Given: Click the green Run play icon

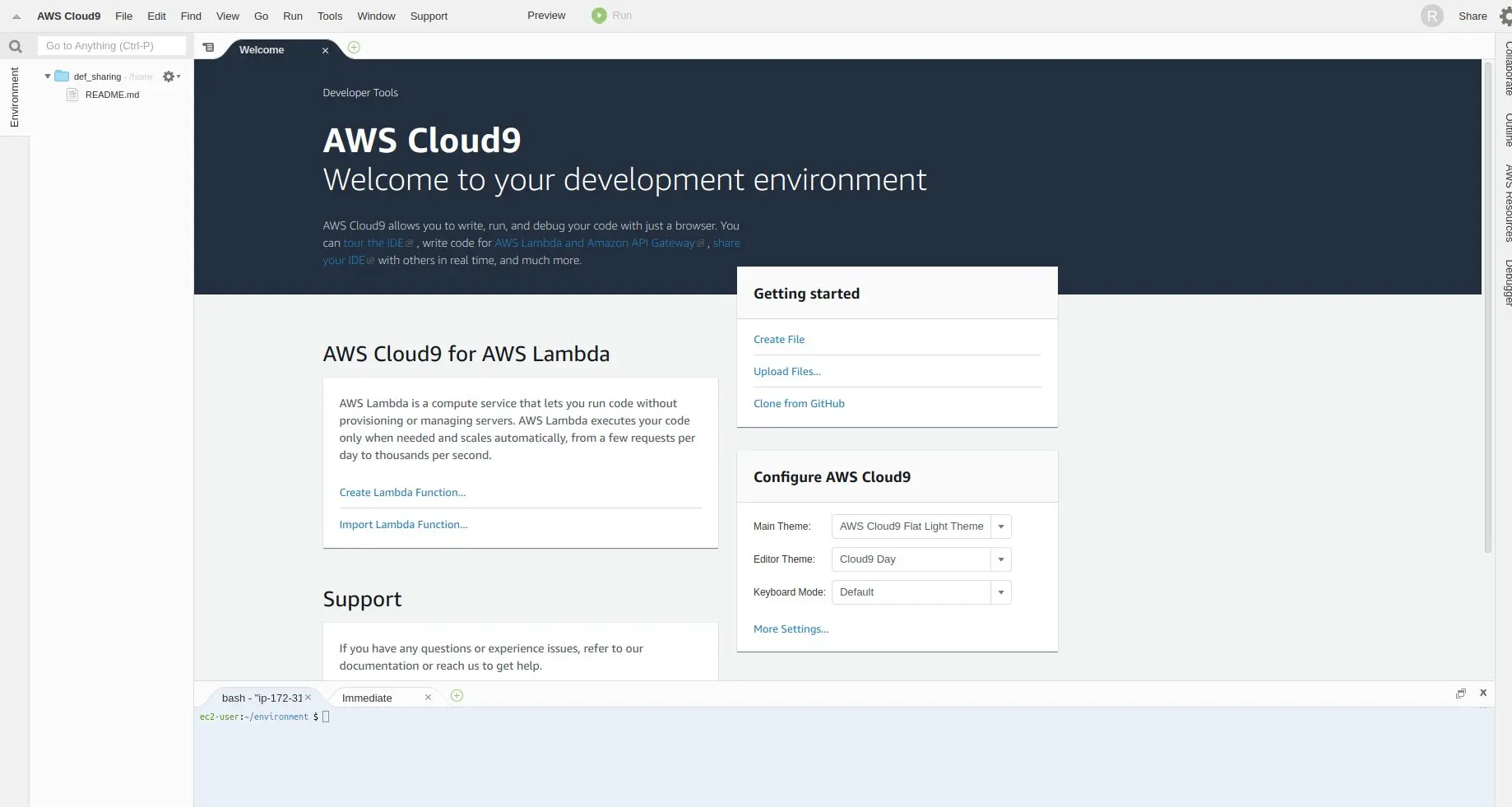Looking at the screenshot, I should pyautogui.click(x=599, y=16).
